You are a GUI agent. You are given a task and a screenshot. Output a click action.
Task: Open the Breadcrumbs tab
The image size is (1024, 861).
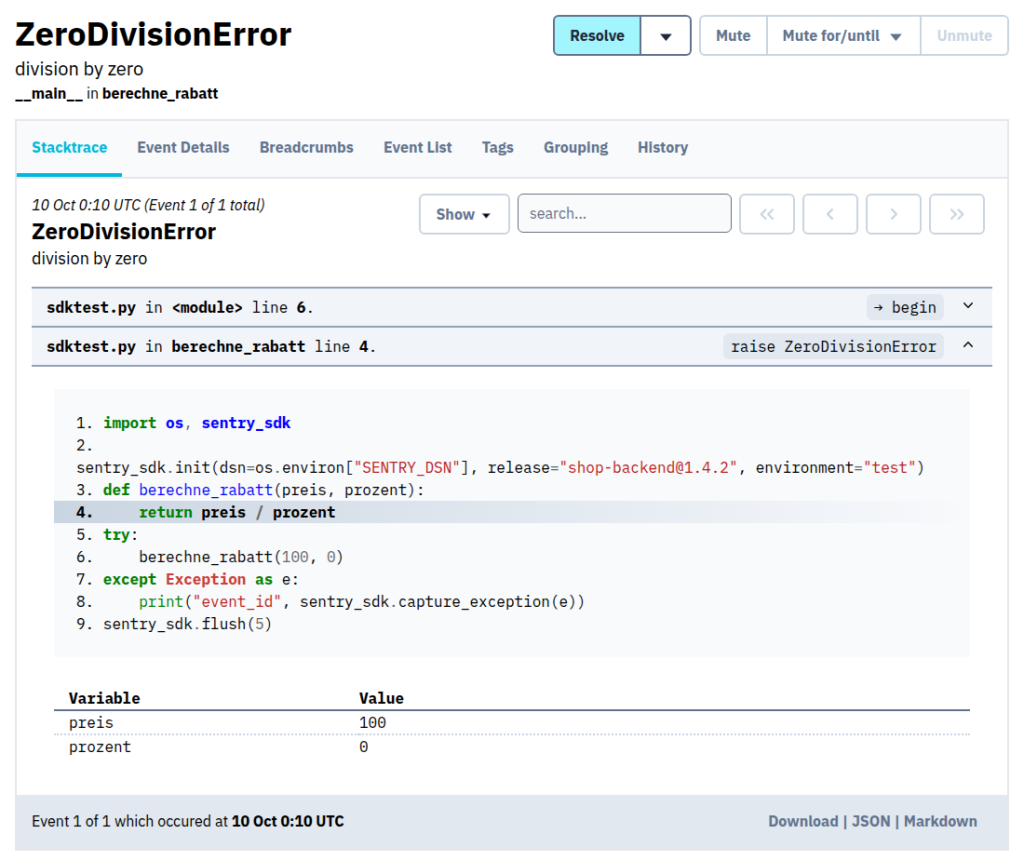pos(306,148)
